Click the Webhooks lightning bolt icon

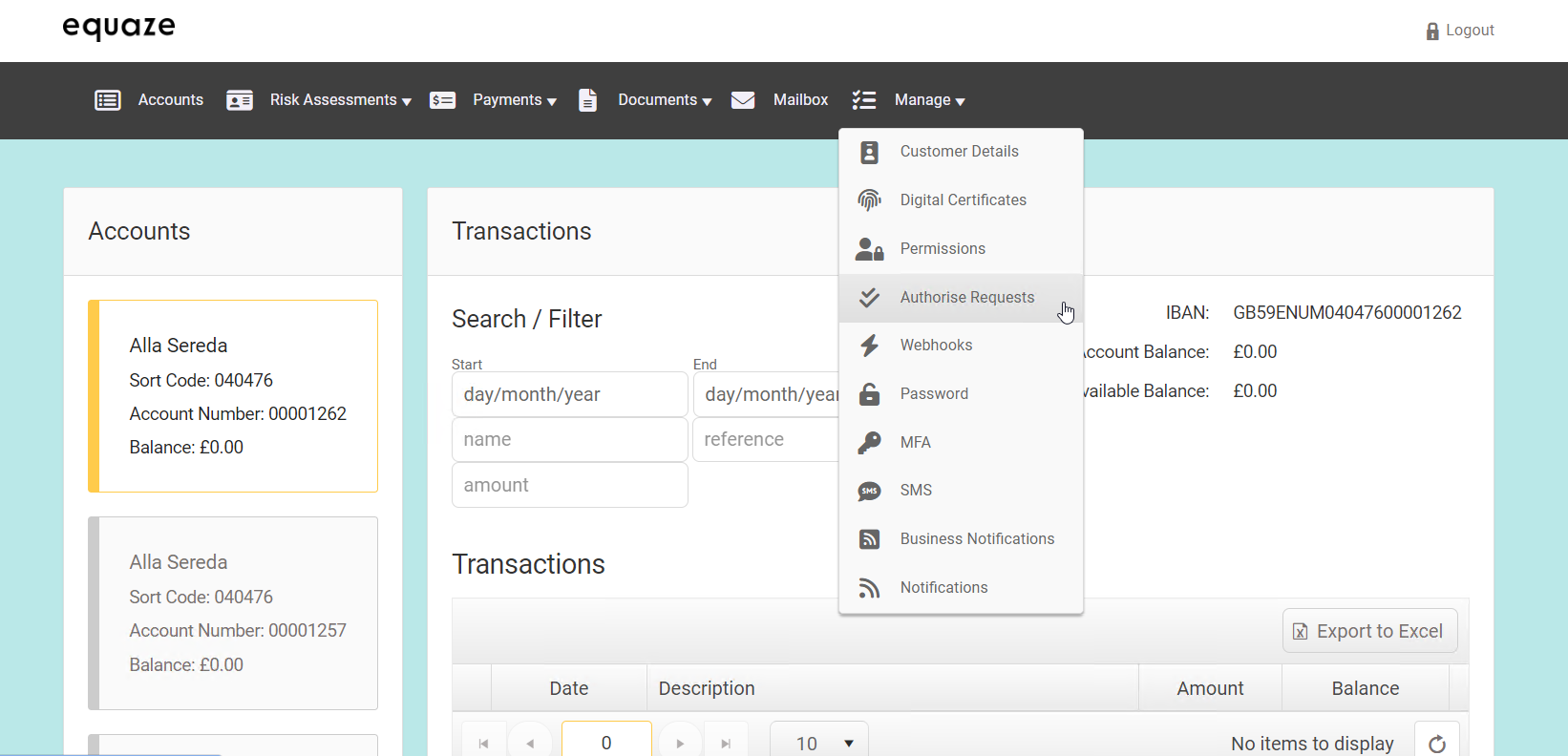tap(869, 346)
